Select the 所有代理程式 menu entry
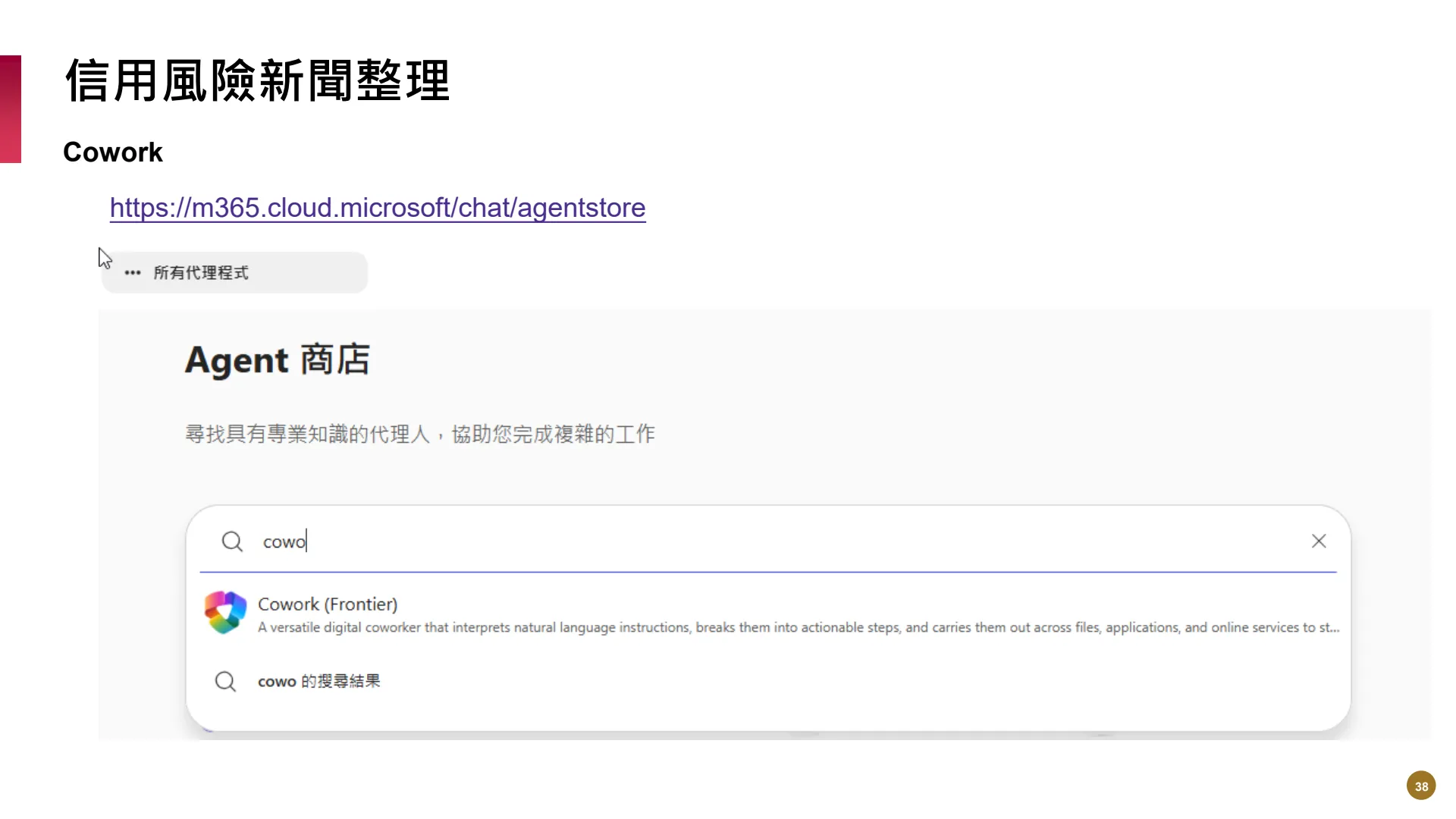 point(234,273)
